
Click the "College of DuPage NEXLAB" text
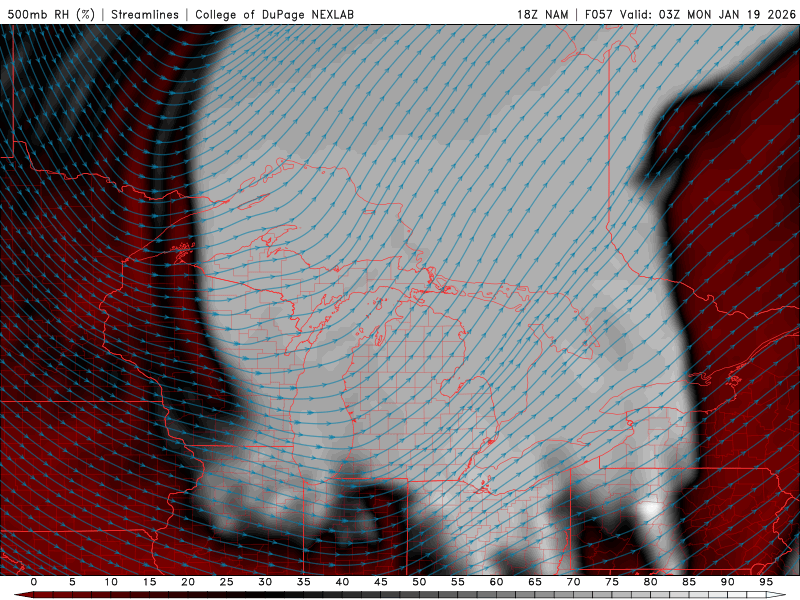point(274,14)
